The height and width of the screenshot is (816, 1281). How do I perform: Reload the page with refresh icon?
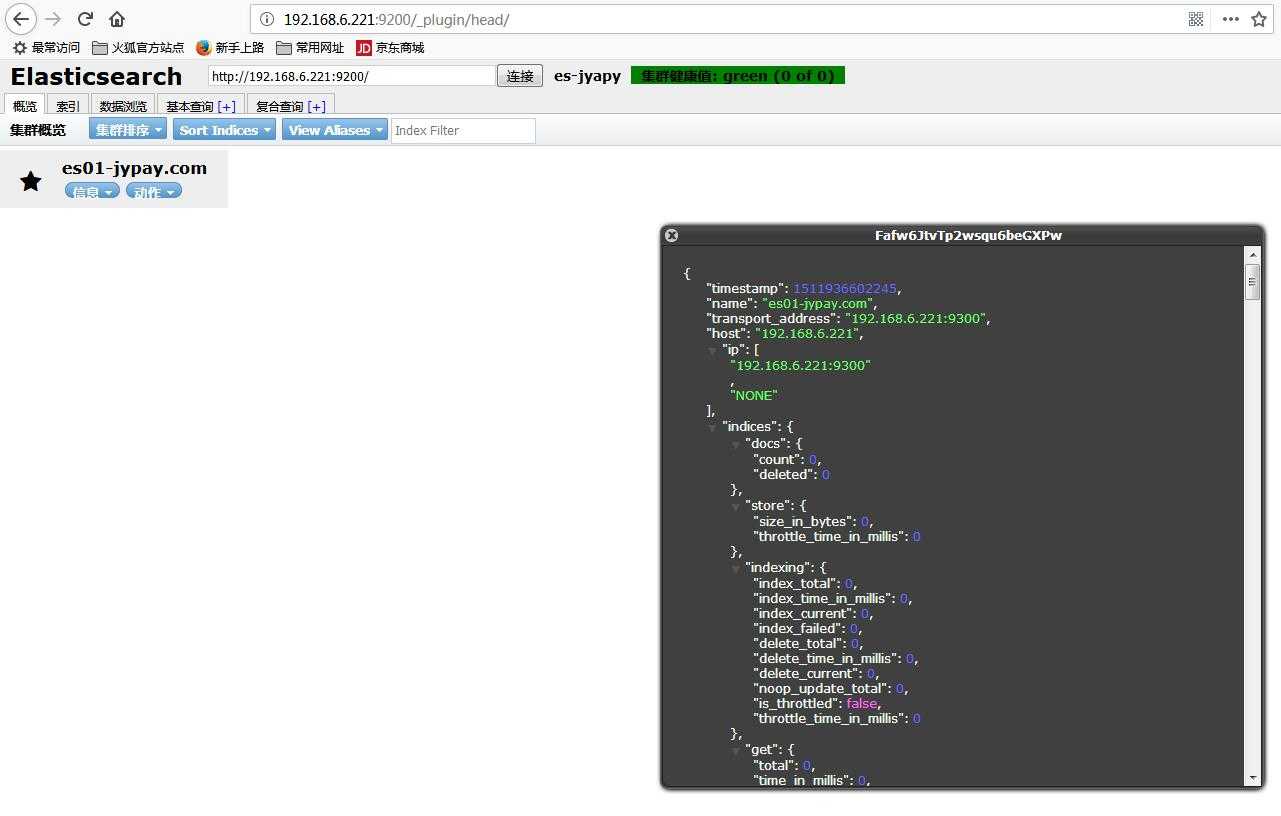[x=85, y=19]
